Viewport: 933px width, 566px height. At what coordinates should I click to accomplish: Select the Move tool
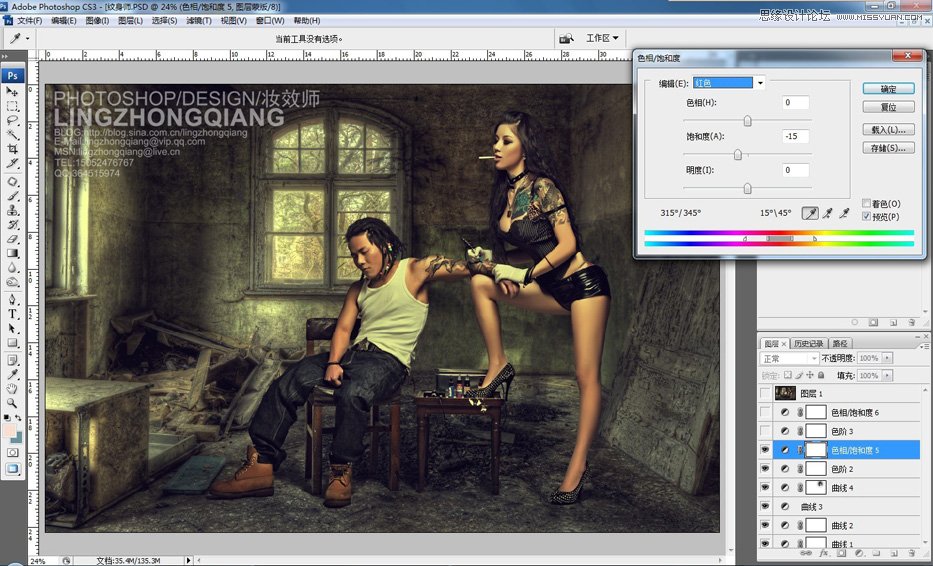click(x=13, y=91)
